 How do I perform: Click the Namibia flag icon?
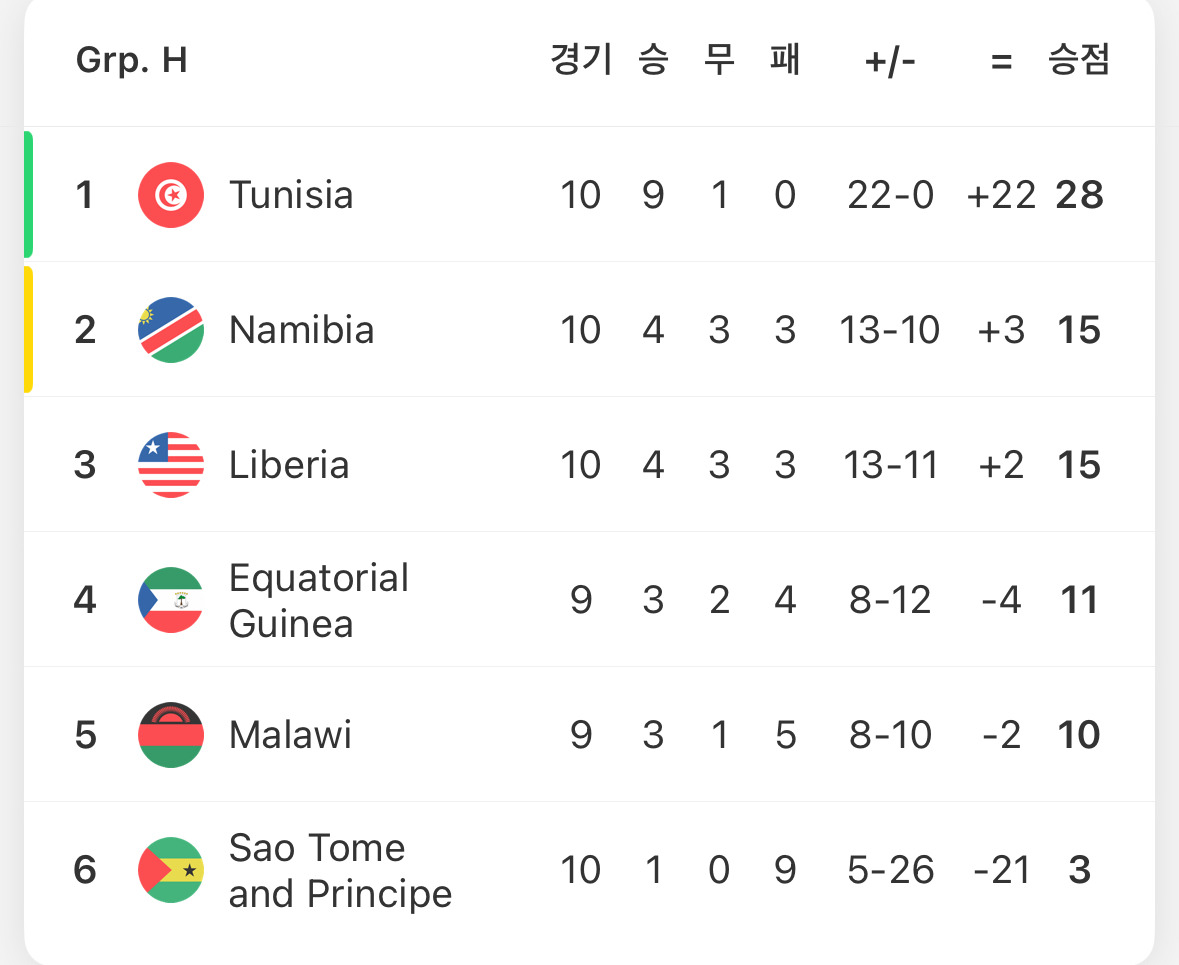click(171, 330)
